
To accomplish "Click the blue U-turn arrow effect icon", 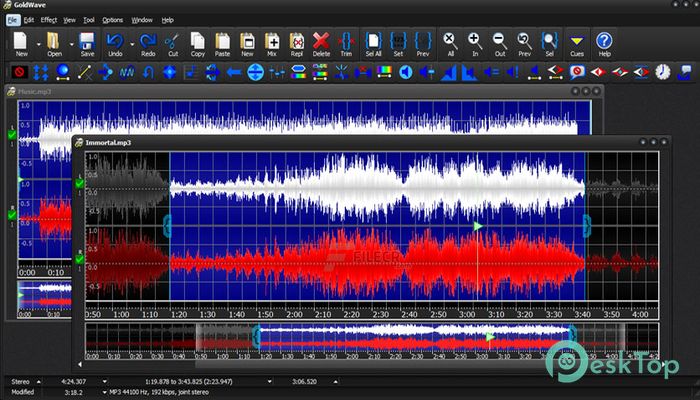I will tap(148, 72).
